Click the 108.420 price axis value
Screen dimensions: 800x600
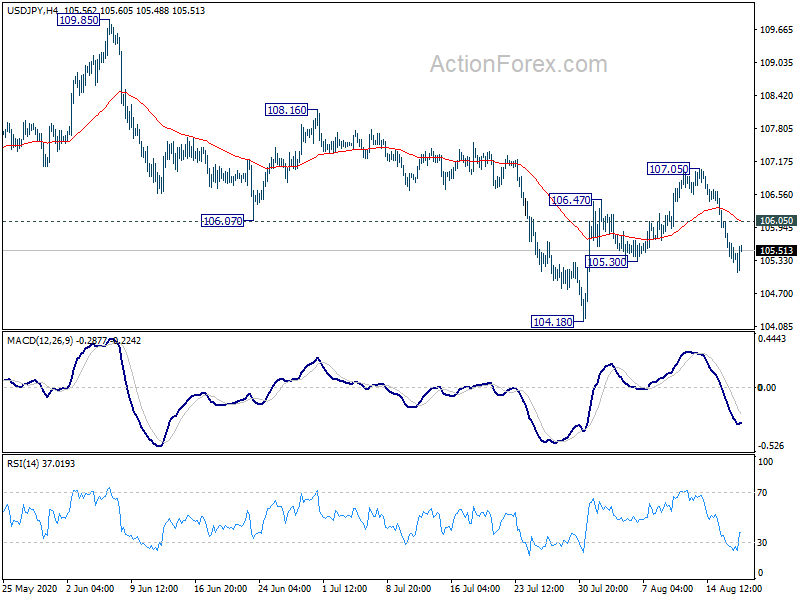coord(777,95)
